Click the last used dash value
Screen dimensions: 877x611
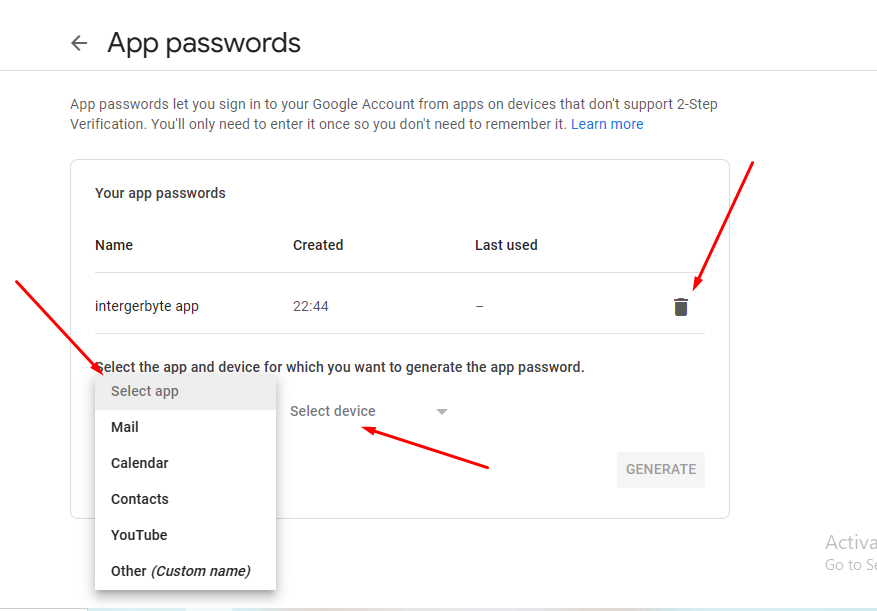pos(479,307)
